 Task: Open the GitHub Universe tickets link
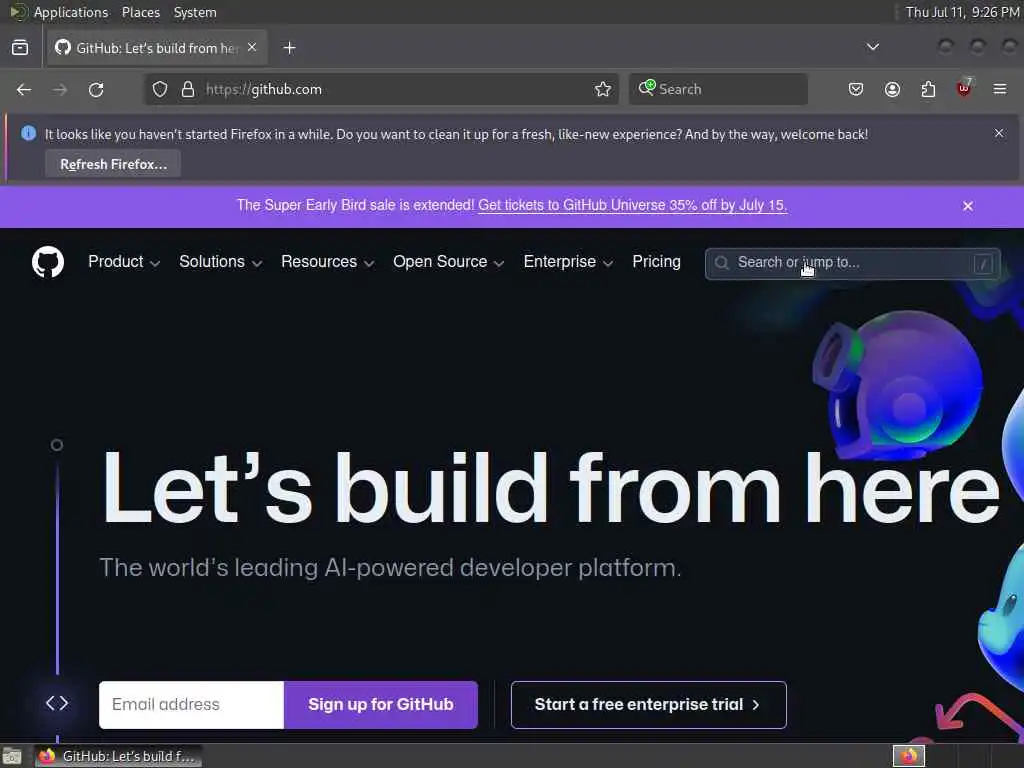pos(632,205)
